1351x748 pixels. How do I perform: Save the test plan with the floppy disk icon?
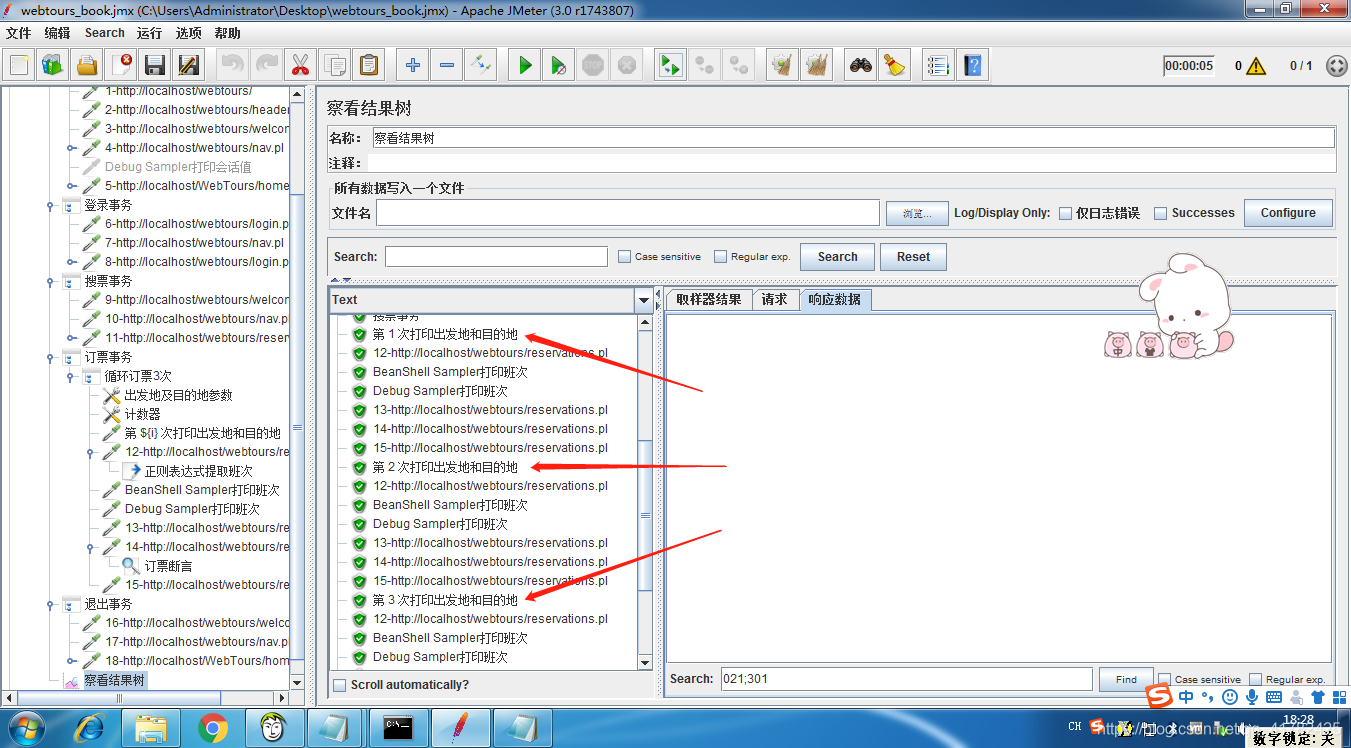[x=155, y=66]
